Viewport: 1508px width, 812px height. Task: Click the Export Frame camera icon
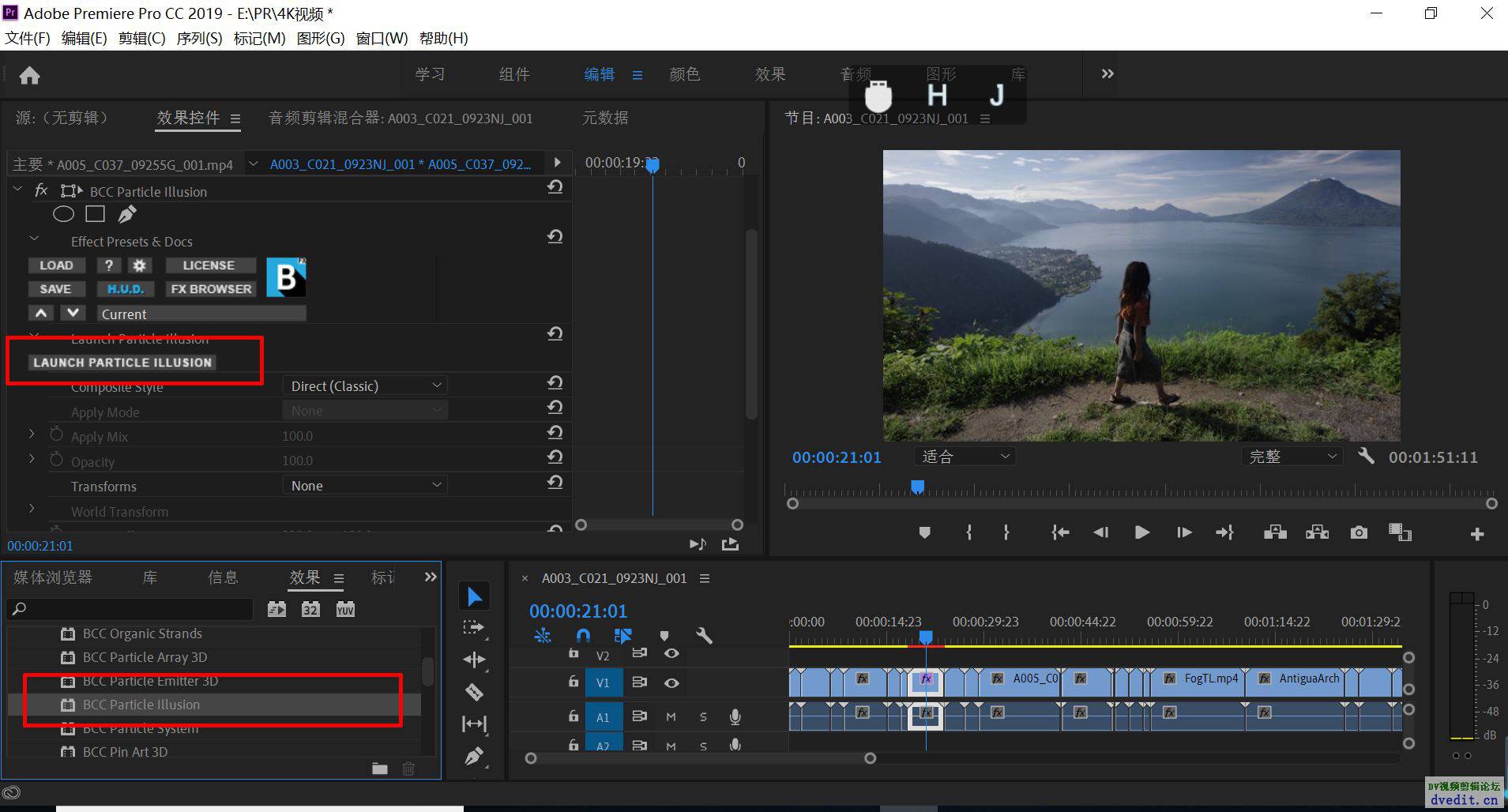(1359, 532)
